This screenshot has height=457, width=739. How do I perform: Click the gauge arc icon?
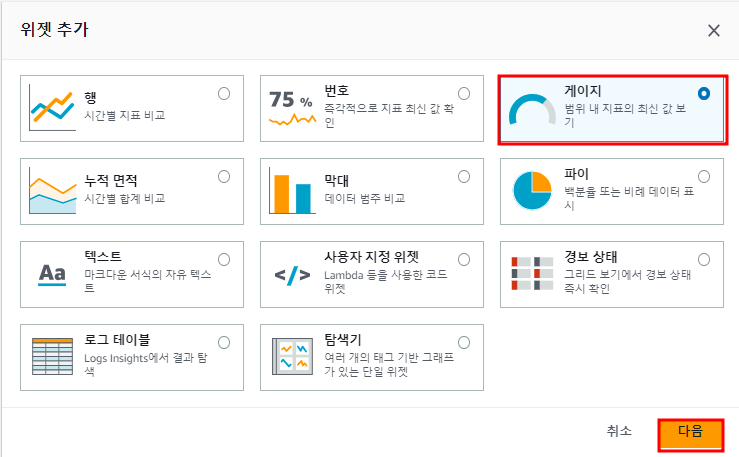click(532, 109)
